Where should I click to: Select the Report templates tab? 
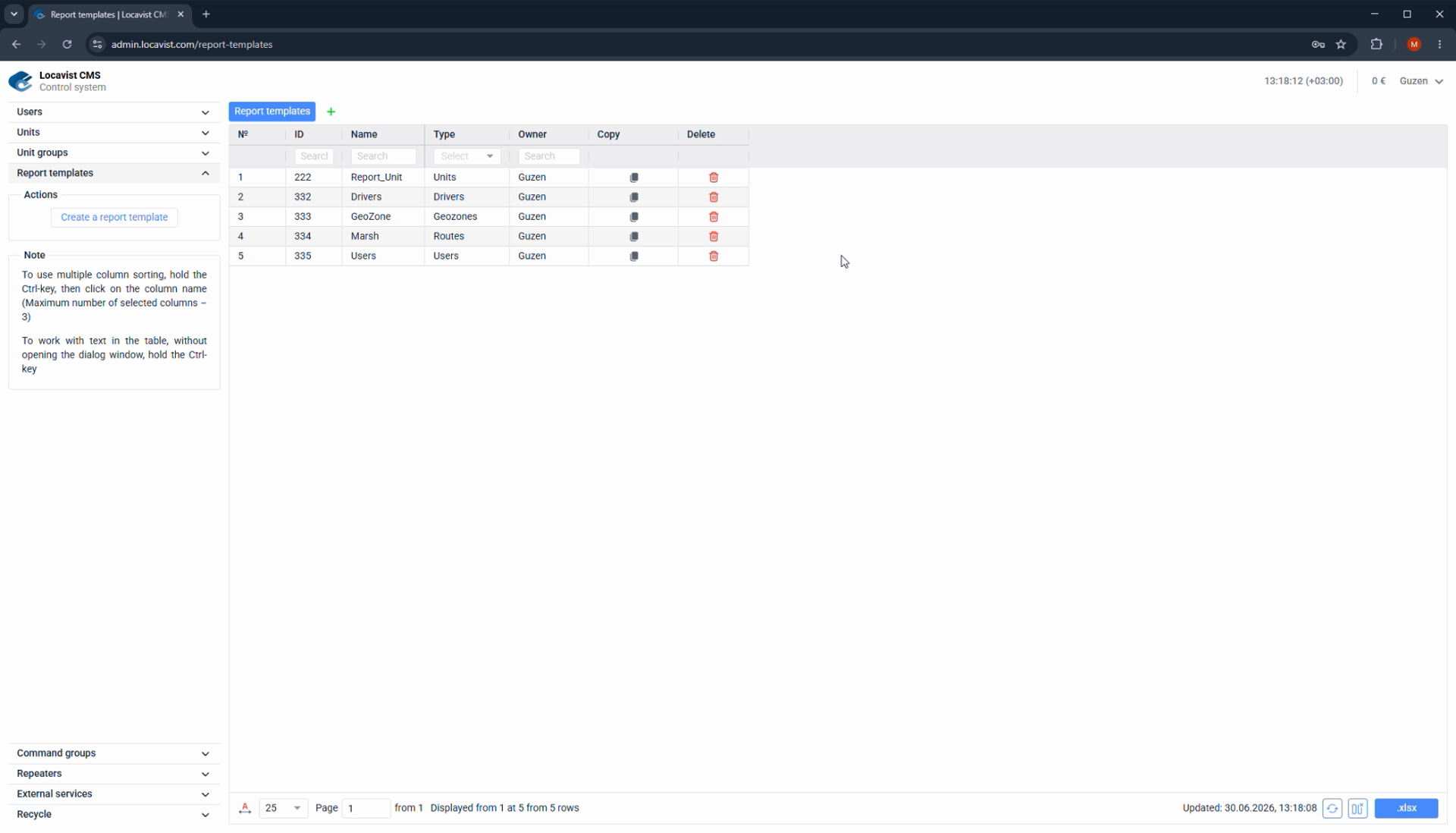point(272,112)
